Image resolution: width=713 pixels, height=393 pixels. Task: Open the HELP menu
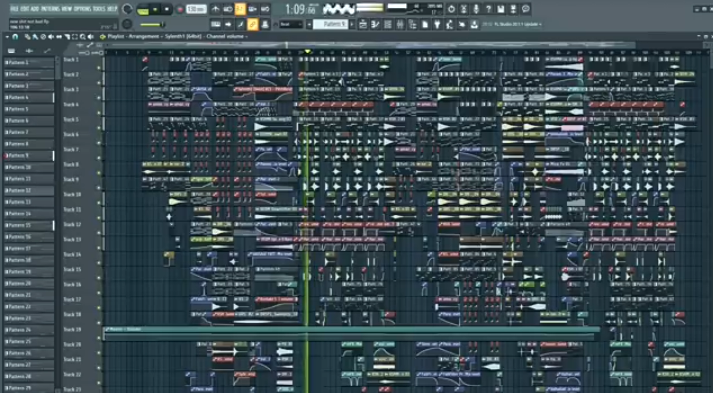click(x=111, y=9)
